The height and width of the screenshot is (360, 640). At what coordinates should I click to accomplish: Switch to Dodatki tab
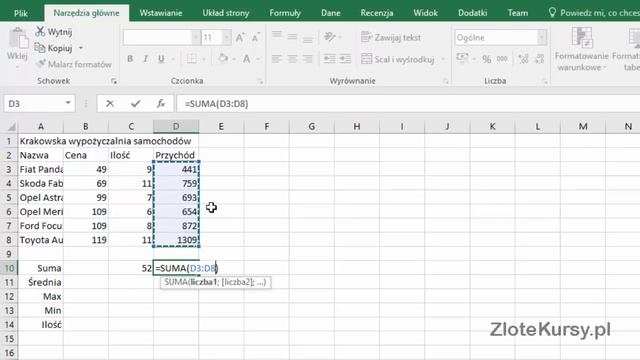pos(472,13)
